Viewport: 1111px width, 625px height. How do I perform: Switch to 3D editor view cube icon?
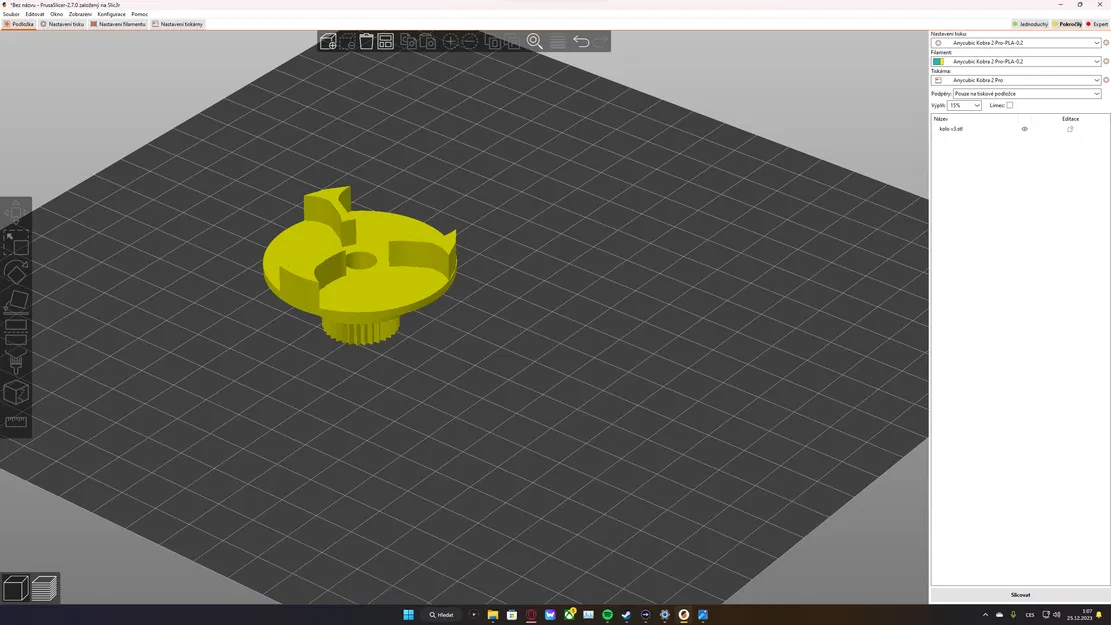(x=16, y=588)
